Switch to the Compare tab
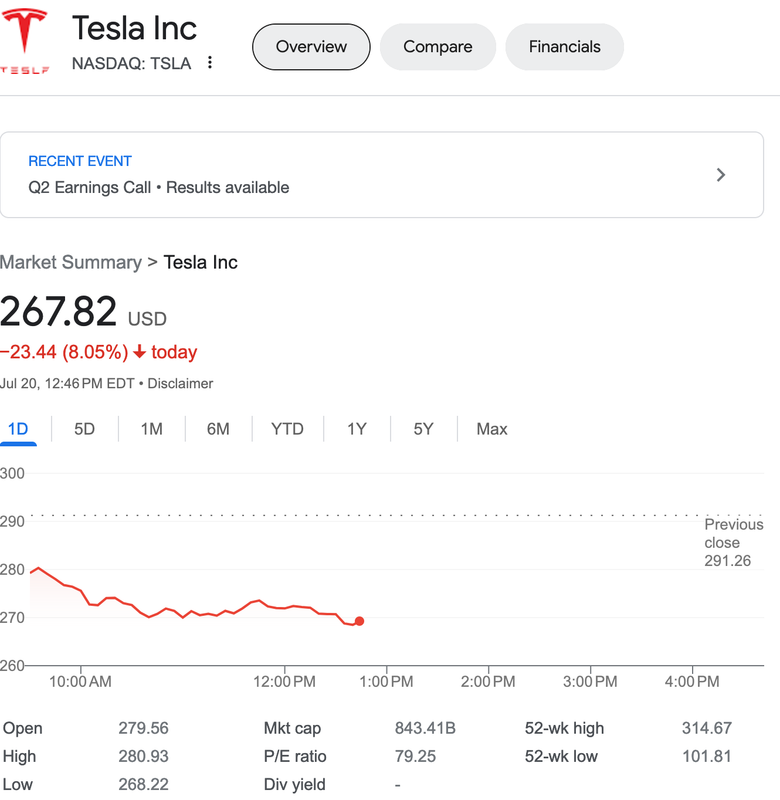 (438, 47)
